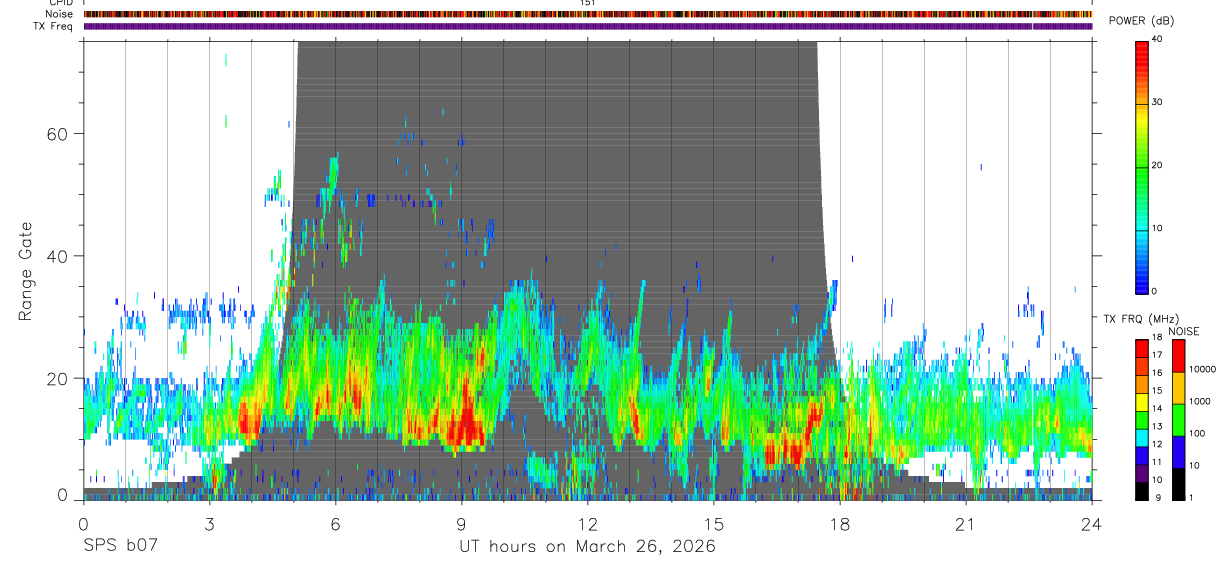Select the yellow 1000 NOISE legend block
The width and height of the screenshot is (1228, 567).
point(1180,387)
